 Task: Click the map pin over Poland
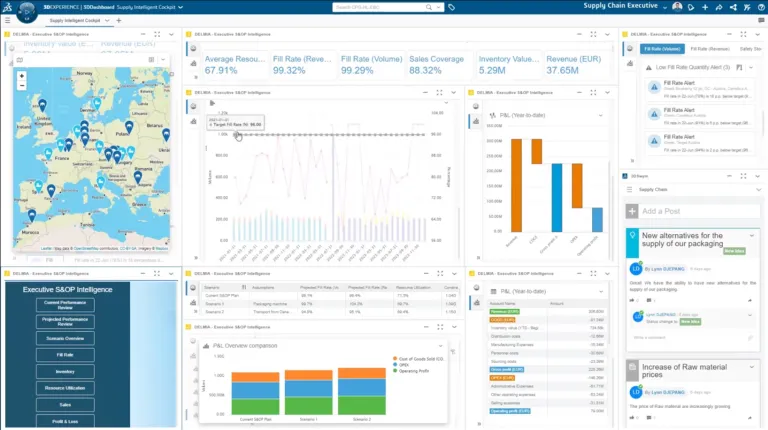tap(129, 127)
